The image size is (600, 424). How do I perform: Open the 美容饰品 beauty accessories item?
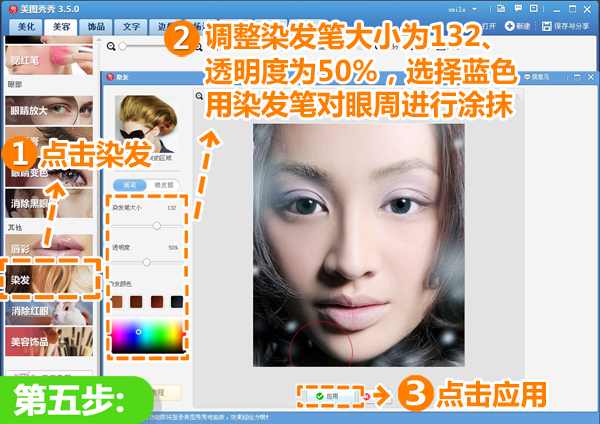[x=49, y=341]
